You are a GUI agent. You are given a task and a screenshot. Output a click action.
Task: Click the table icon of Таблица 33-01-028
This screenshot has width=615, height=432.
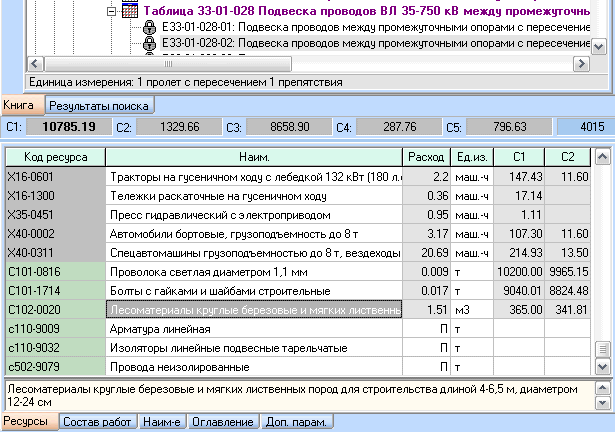pyautogui.click(x=130, y=10)
